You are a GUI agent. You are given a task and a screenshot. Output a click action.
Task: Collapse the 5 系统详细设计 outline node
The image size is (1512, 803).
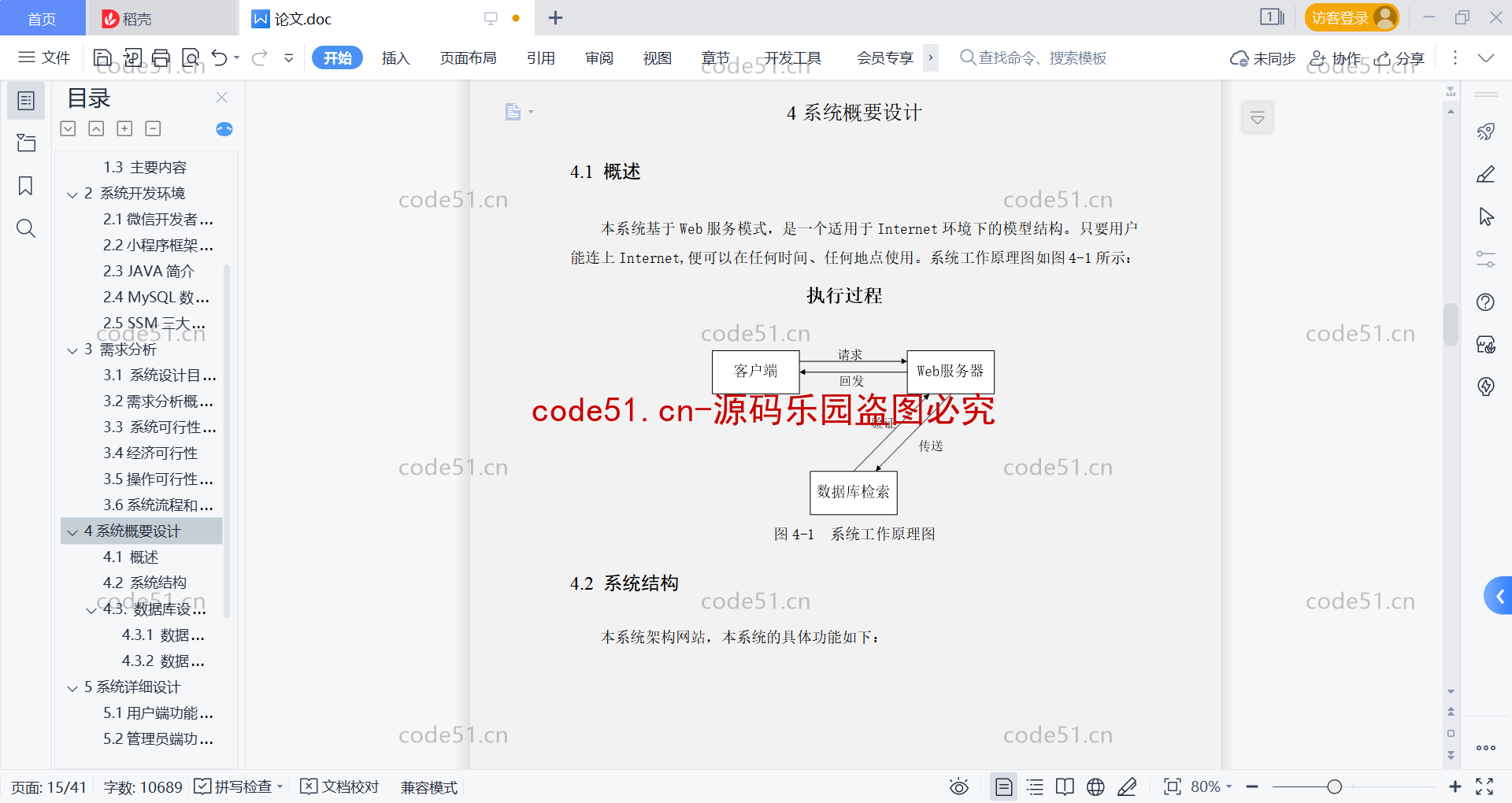tap(72, 688)
